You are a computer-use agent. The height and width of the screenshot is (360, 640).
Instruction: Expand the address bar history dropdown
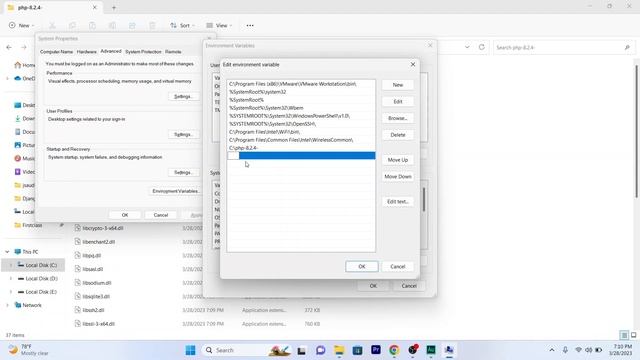[x=467, y=47]
